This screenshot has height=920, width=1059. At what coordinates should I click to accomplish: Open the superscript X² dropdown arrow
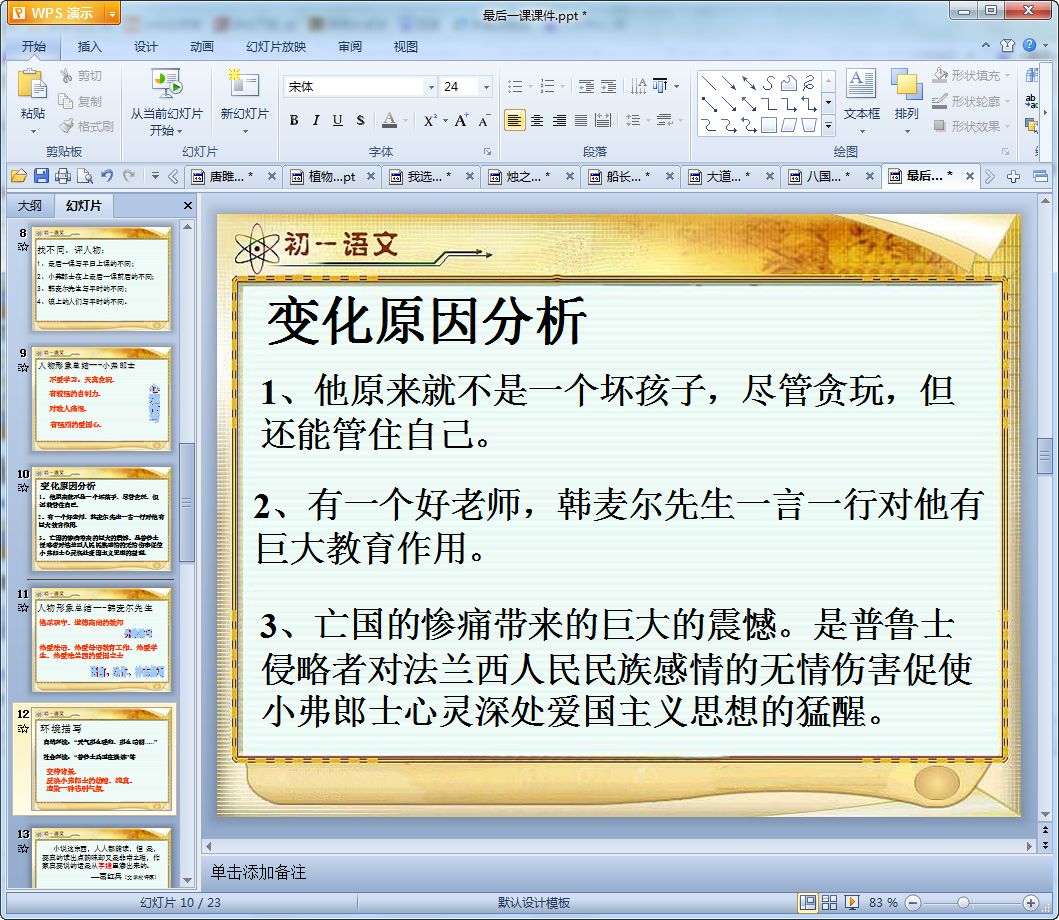(445, 120)
